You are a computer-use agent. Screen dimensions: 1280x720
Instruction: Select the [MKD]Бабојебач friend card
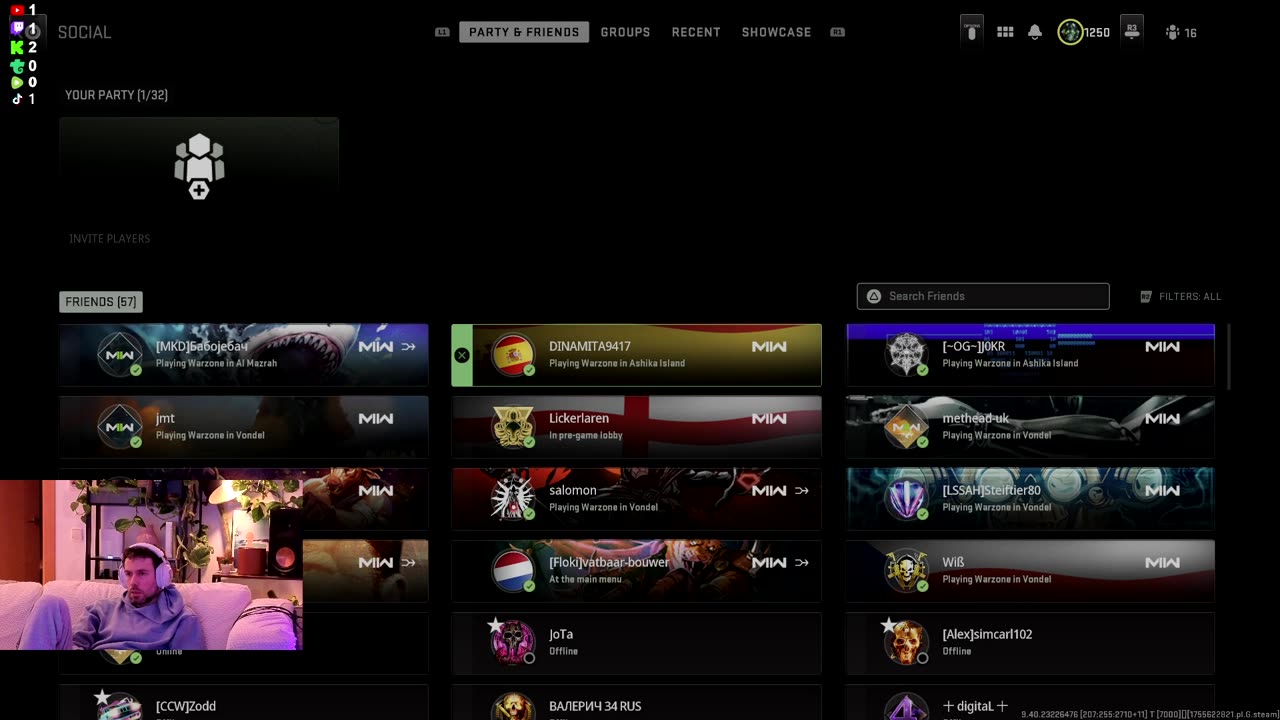(243, 355)
